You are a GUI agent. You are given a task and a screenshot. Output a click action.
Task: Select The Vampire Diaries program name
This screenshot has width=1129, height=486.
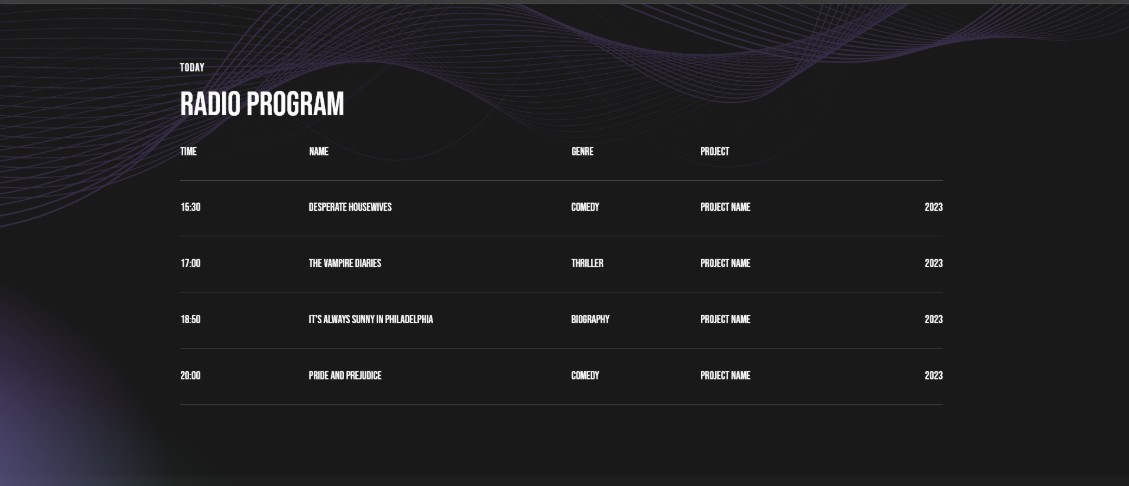tap(345, 264)
